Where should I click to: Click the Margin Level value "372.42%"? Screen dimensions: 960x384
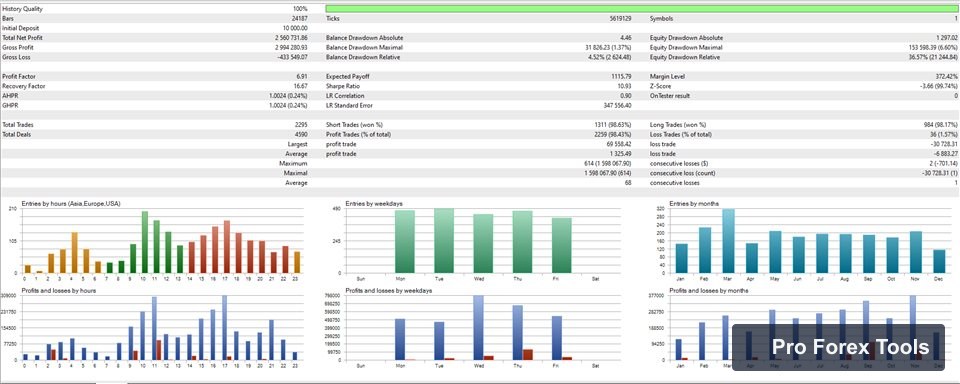pyautogui.click(x=947, y=77)
